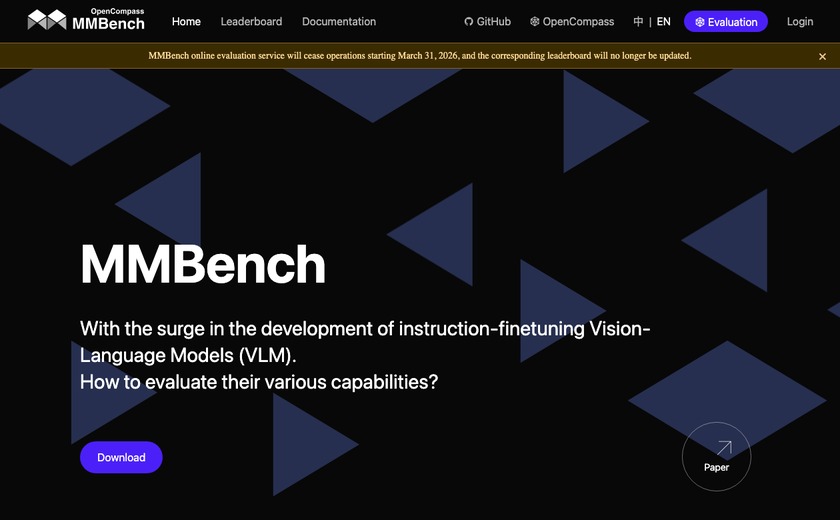
Task: Open the Documentation nav item
Action: tap(339, 21)
